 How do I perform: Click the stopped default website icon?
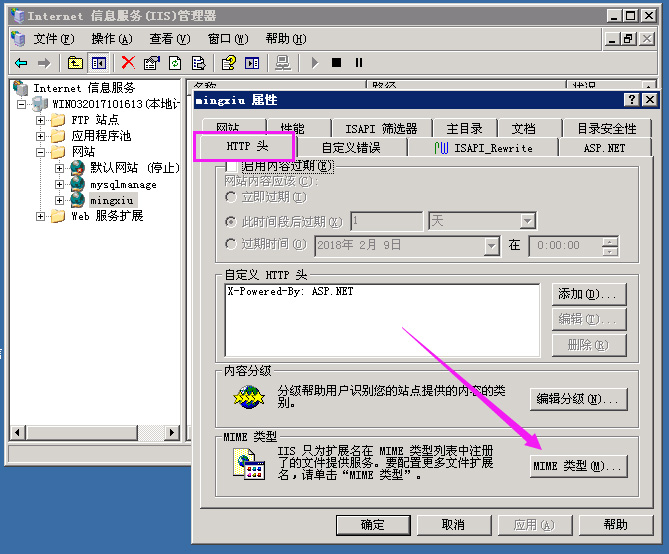[77, 168]
